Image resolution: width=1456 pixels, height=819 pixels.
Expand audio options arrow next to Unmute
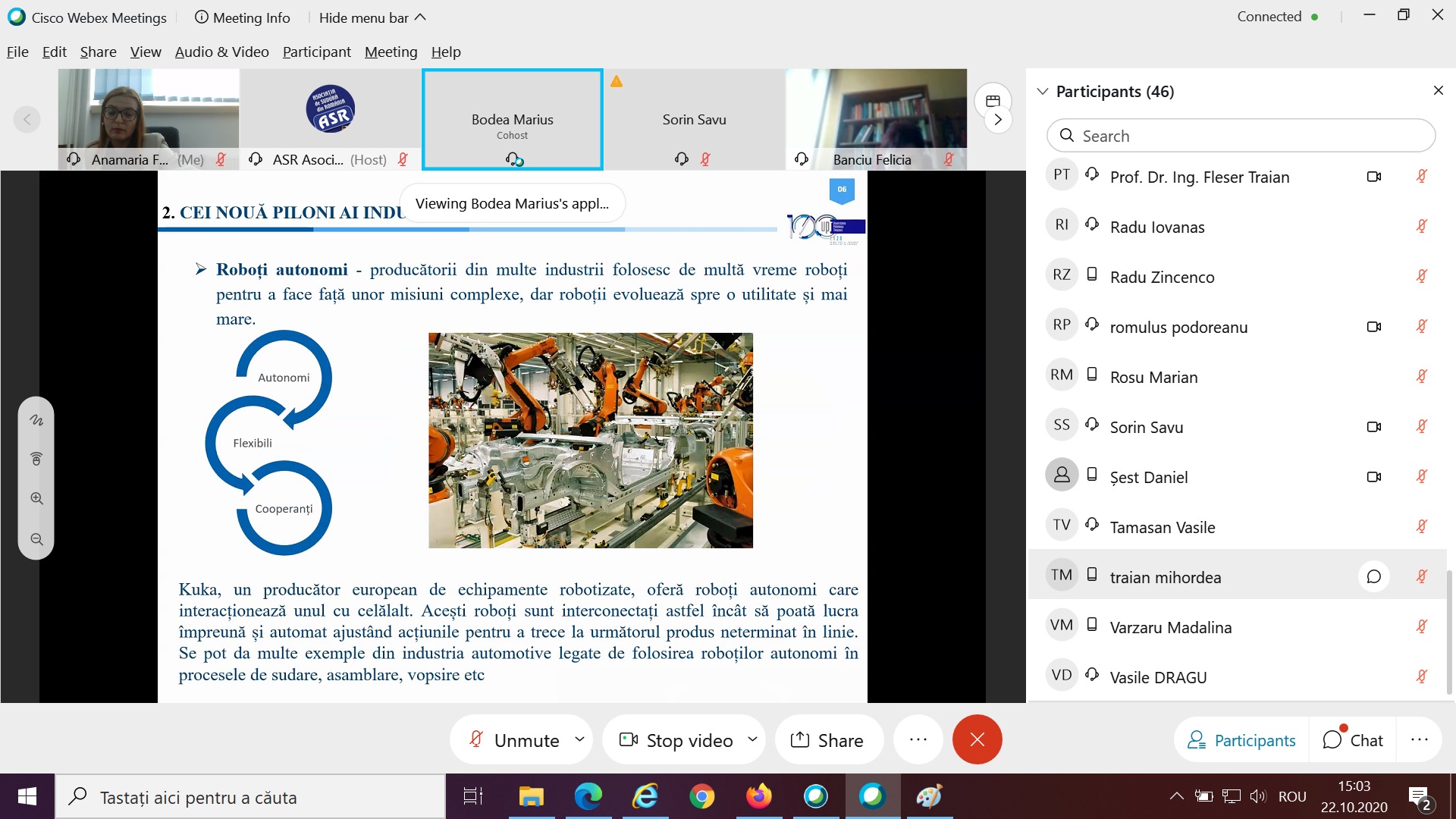click(579, 739)
